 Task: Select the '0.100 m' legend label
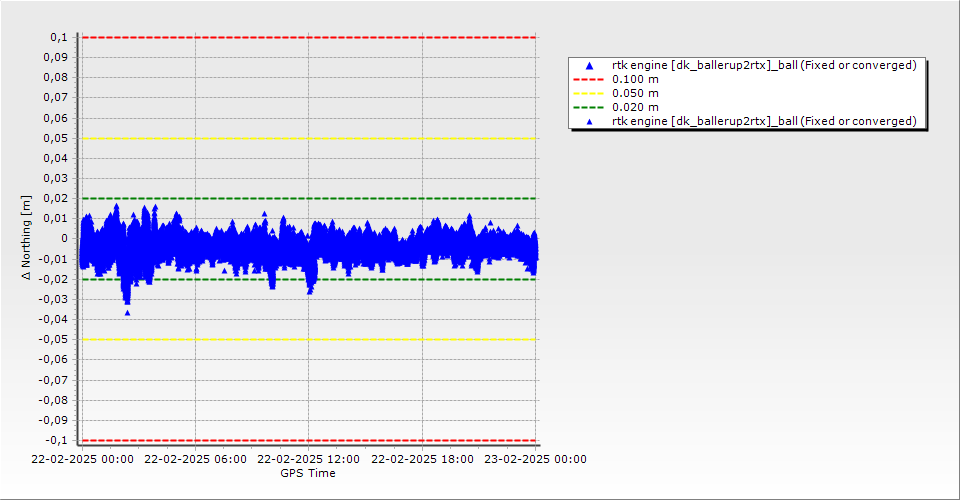click(x=635, y=80)
